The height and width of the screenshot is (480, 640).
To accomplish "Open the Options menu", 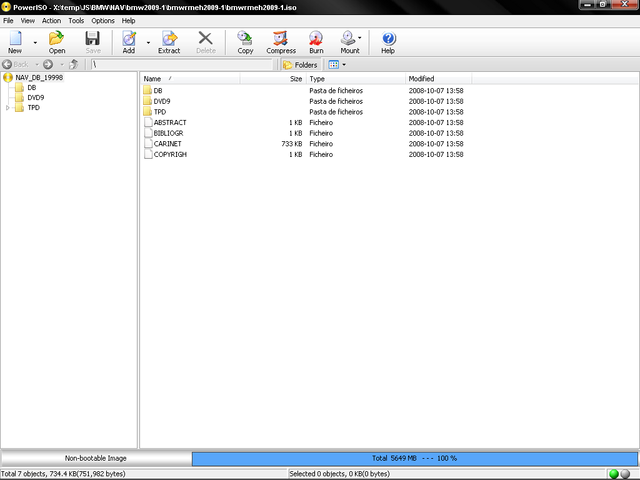I will click(103, 20).
